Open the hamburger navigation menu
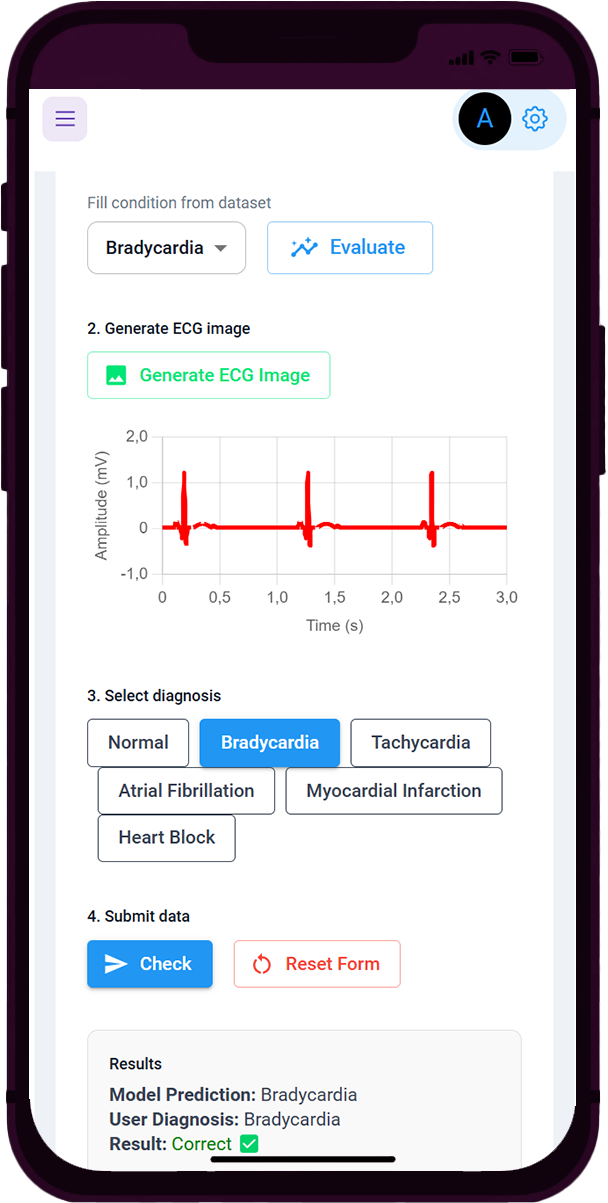Viewport: 608px width, 1203px height. [65, 119]
